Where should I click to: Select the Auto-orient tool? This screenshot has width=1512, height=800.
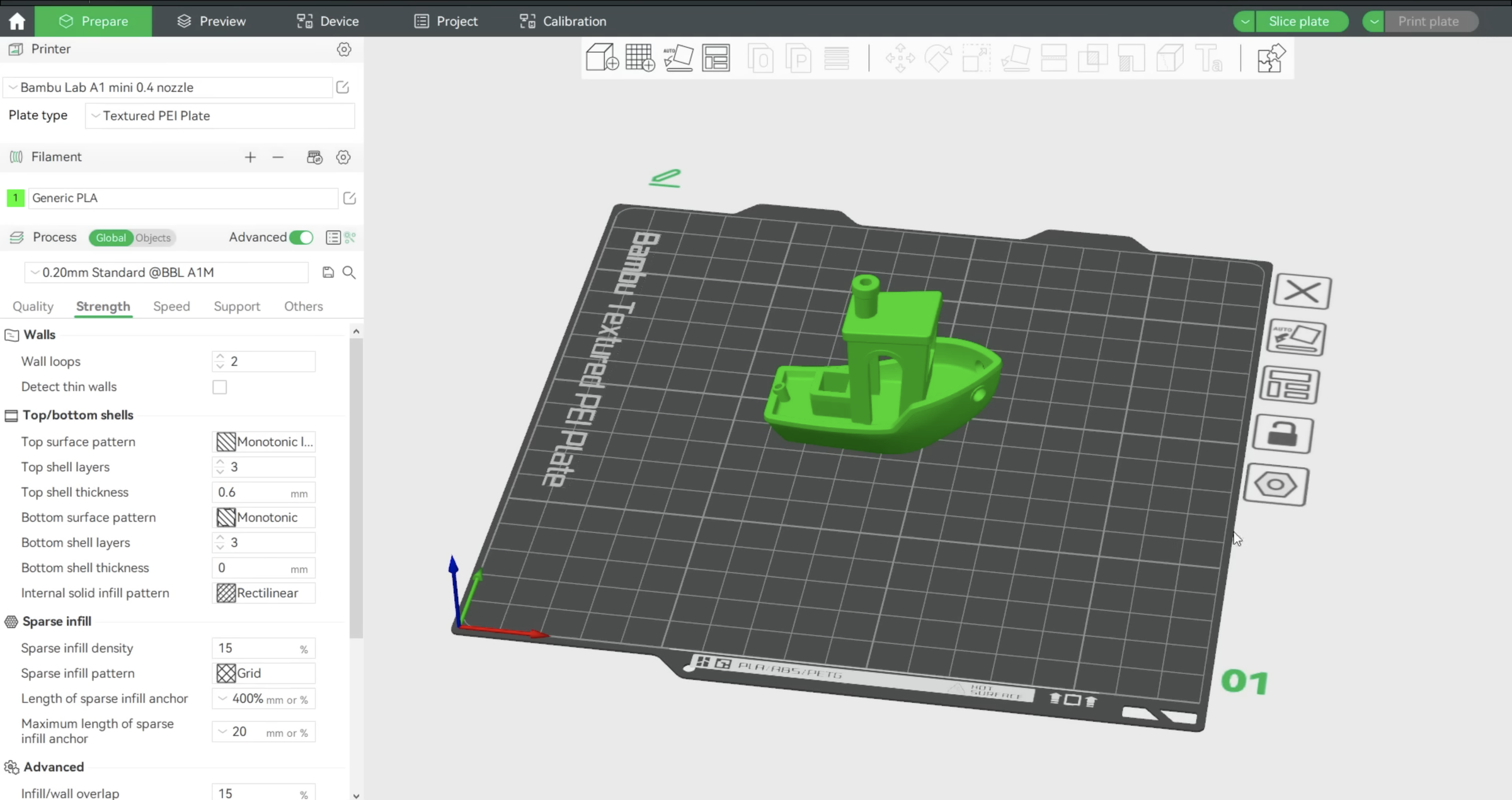[679, 57]
